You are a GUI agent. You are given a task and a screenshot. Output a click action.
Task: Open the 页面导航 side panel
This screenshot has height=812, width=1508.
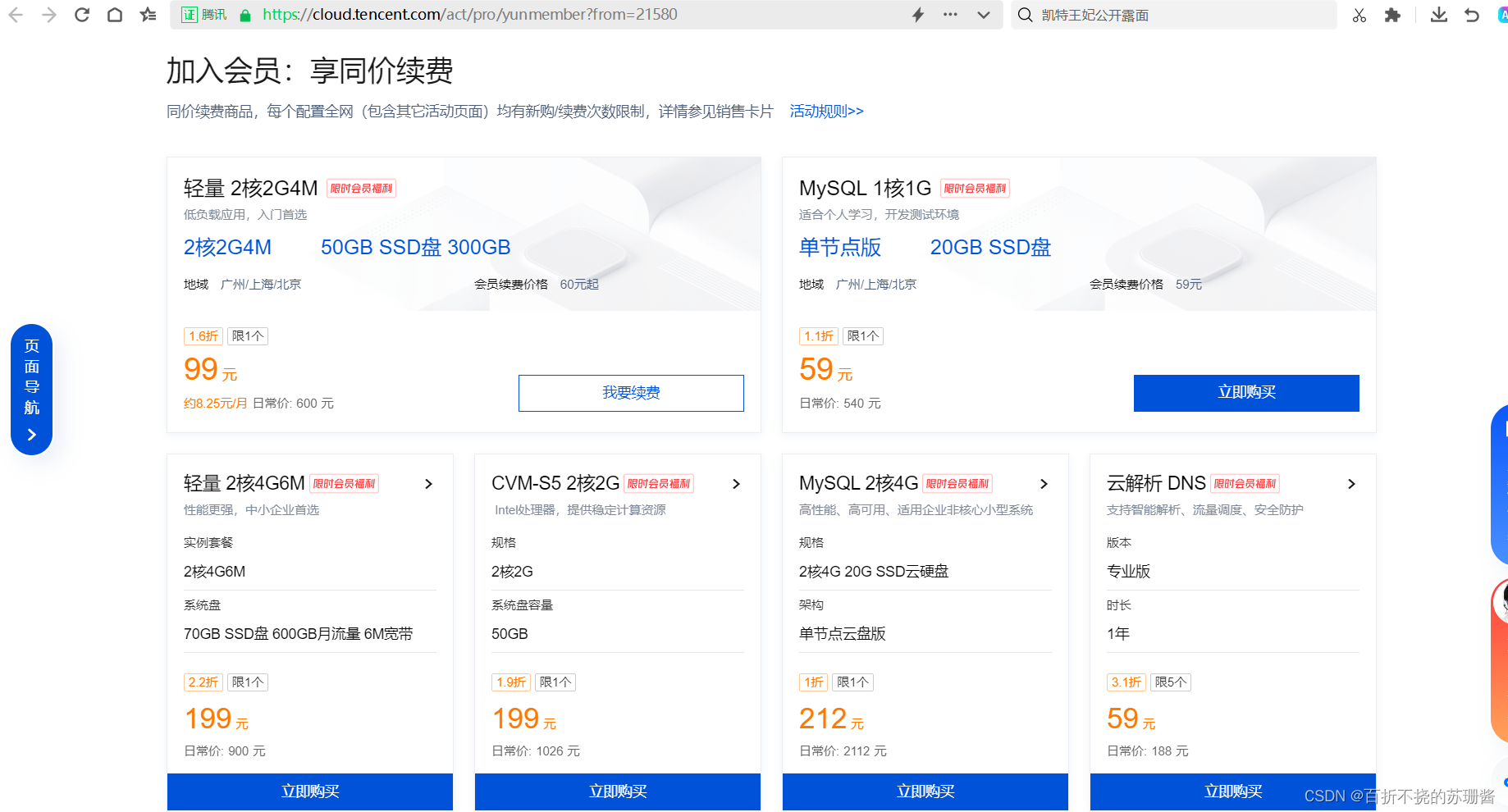[x=31, y=390]
